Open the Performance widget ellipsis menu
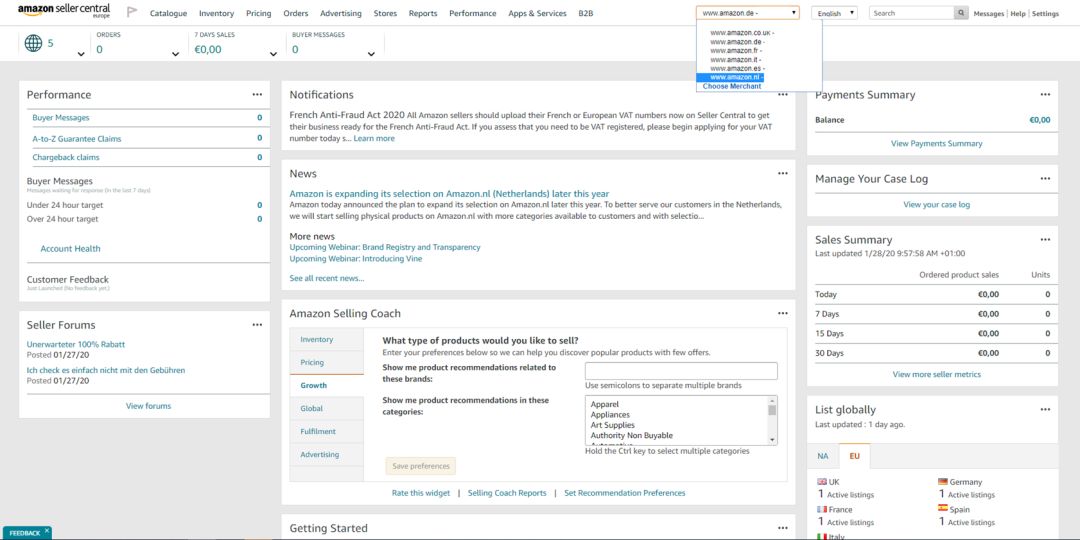The height and width of the screenshot is (540, 1080). click(257, 95)
